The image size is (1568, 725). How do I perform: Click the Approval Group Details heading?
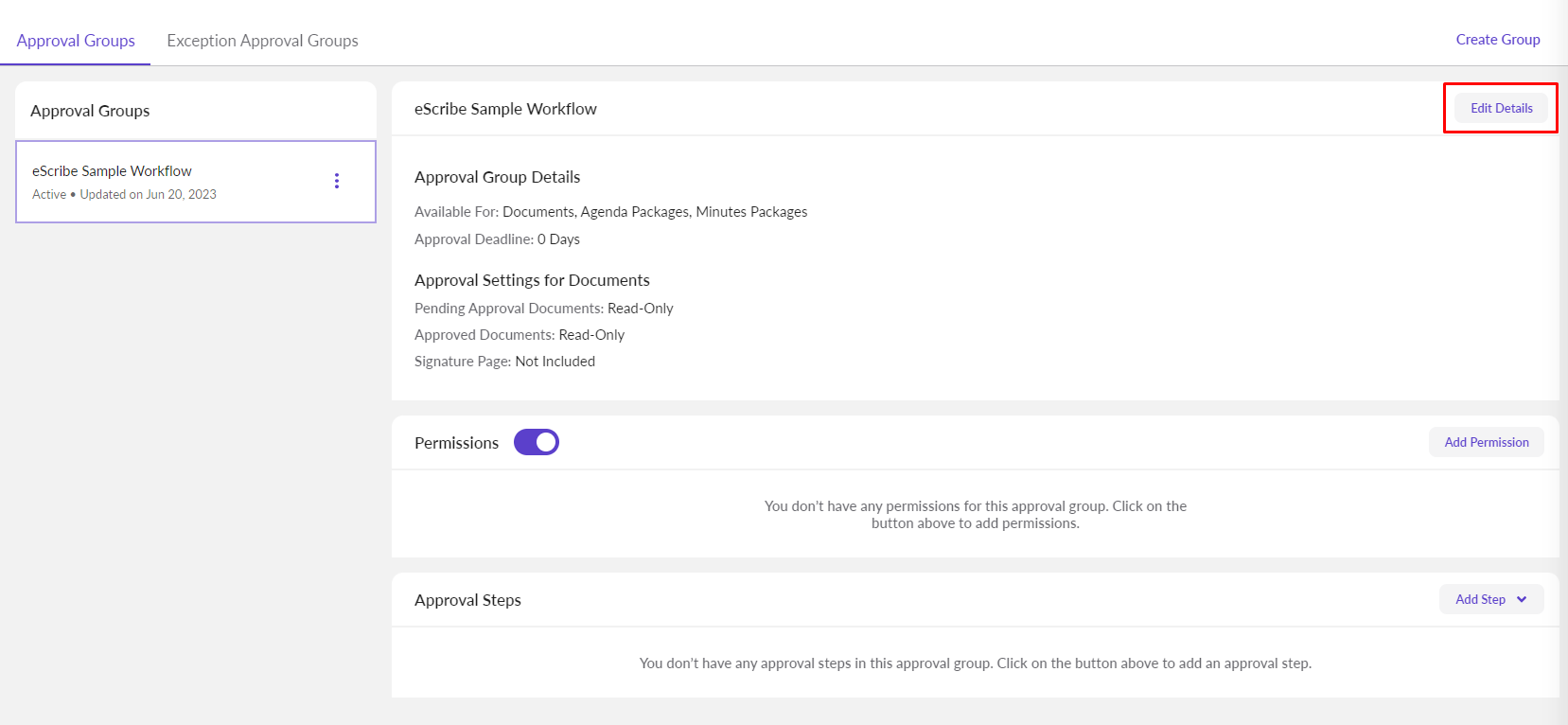(497, 177)
